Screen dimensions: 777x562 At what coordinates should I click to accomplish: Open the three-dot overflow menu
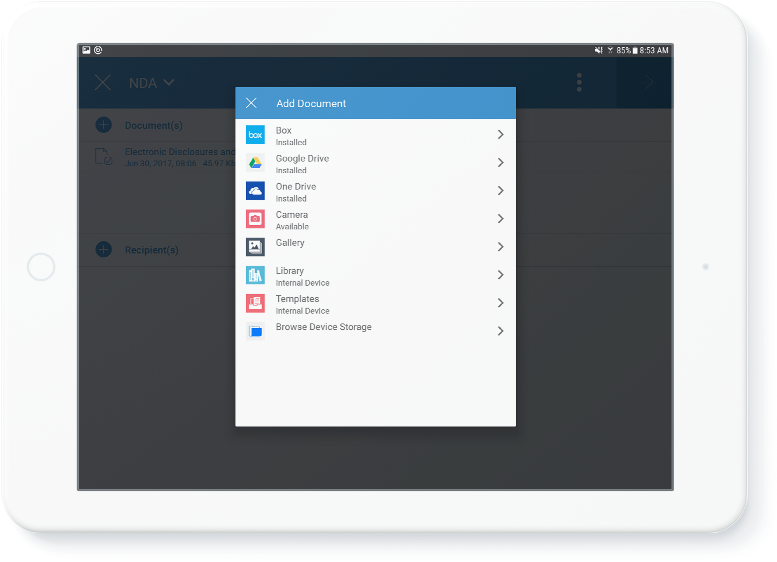point(579,83)
